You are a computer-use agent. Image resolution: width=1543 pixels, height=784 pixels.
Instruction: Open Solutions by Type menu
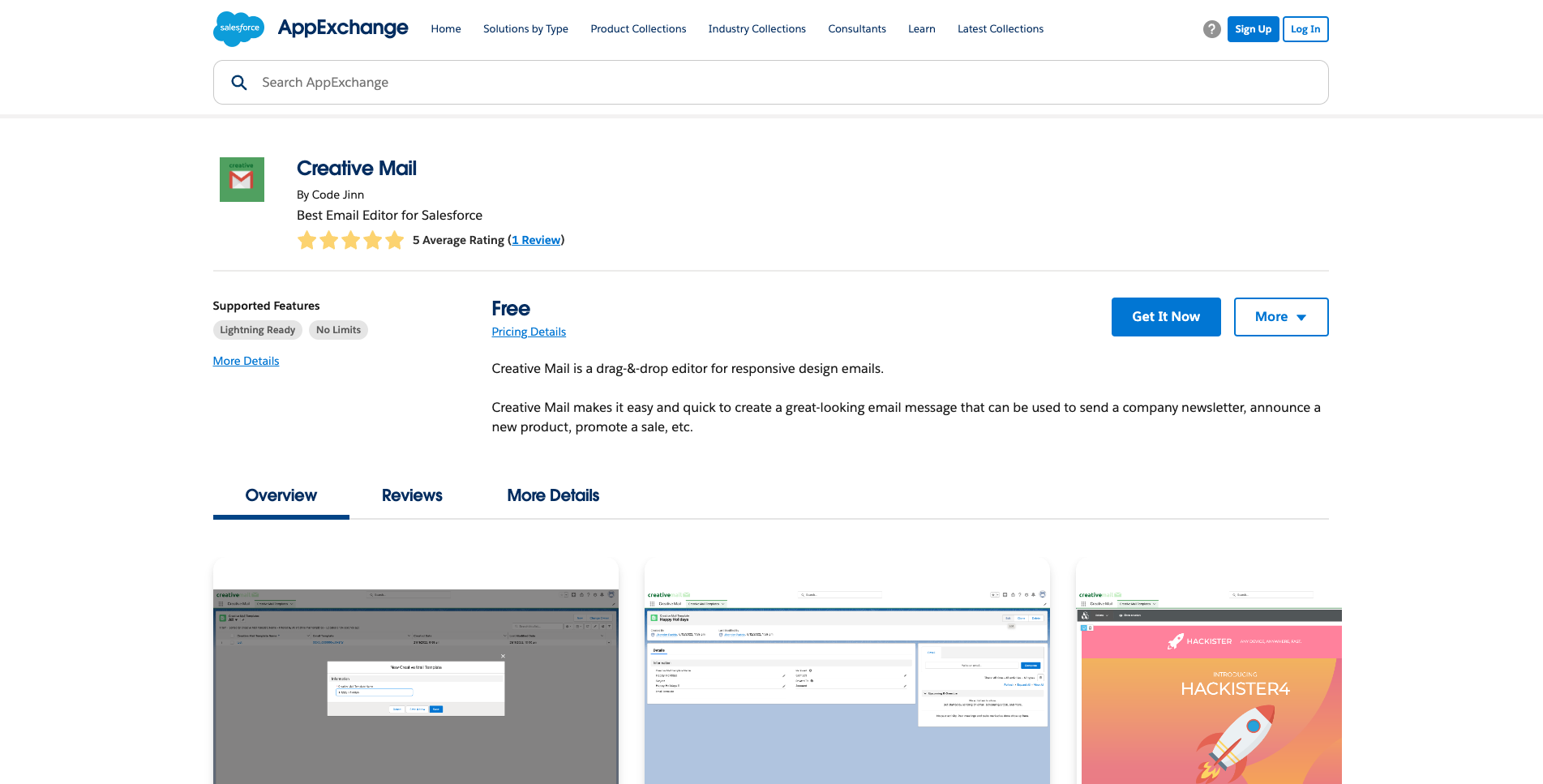pyautogui.click(x=525, y=29)
